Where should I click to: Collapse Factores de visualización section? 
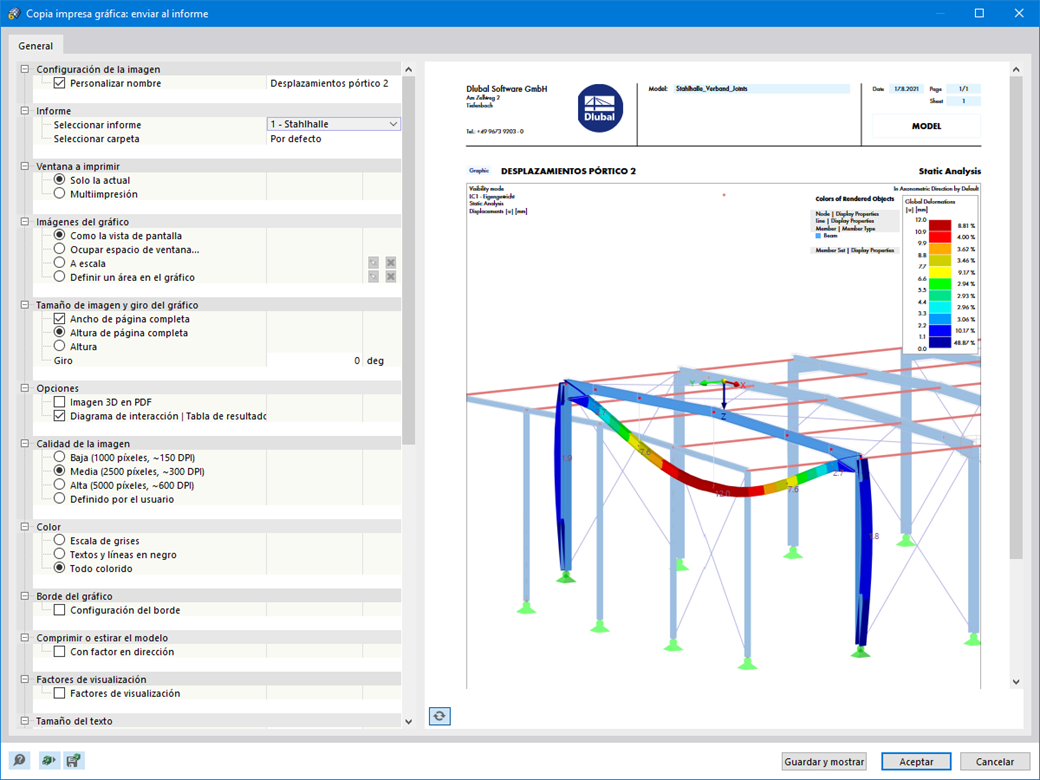(25, 679)
